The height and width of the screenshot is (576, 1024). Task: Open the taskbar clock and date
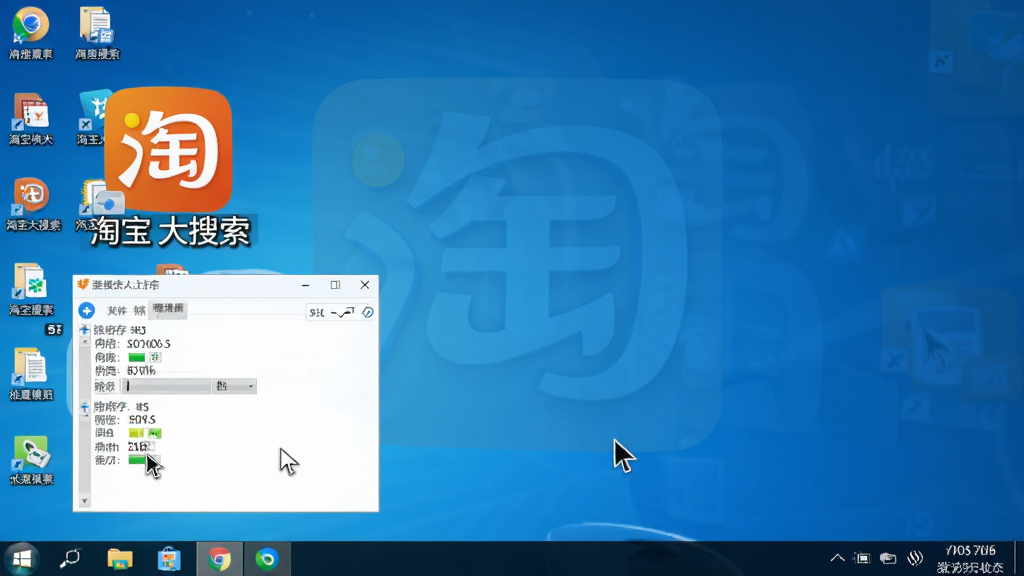pos(970,559)
